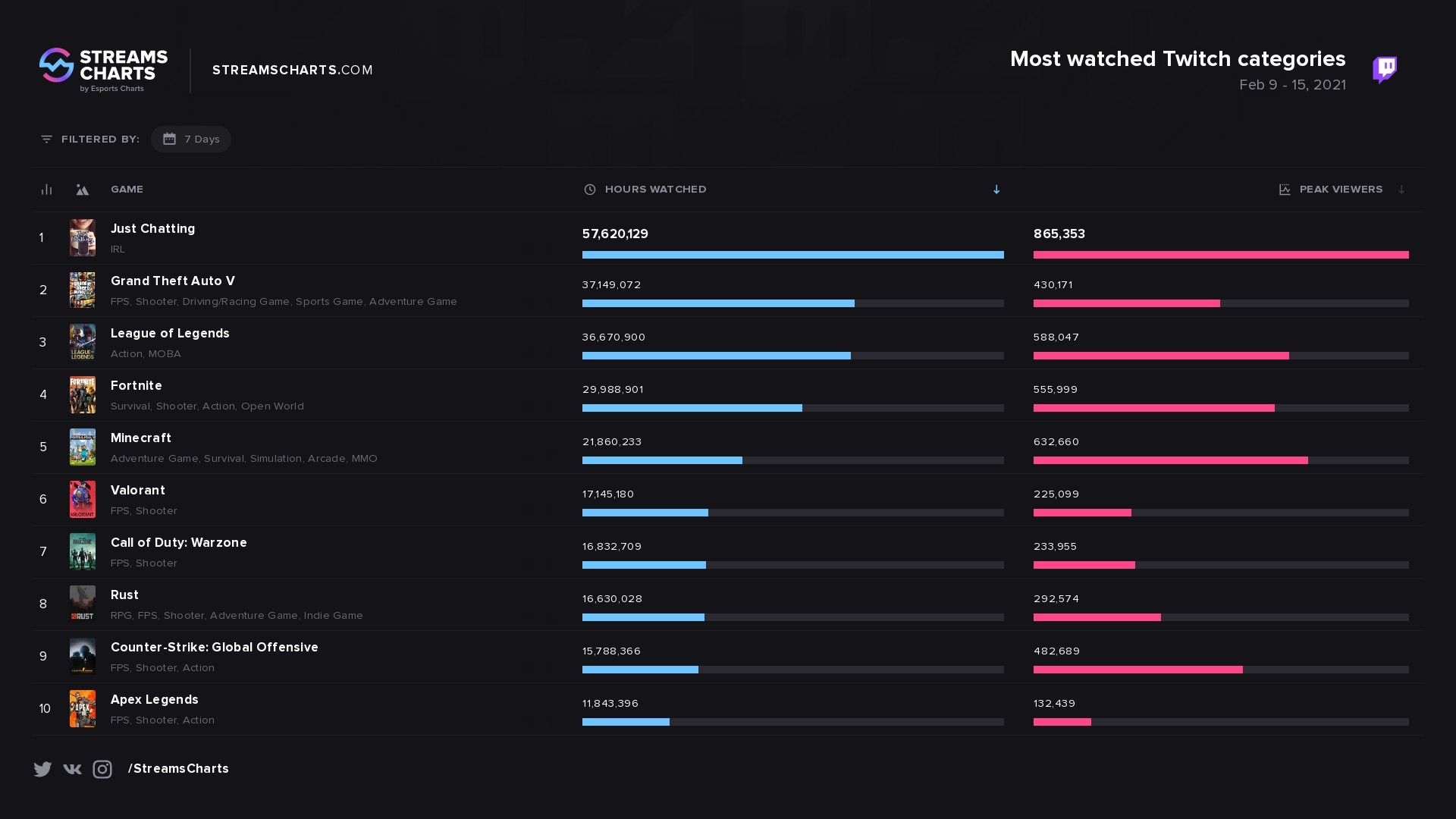Open the VK social icon
Image resolution: width=1456 pixels, height=819 pixels.
[x=72, y=769]
